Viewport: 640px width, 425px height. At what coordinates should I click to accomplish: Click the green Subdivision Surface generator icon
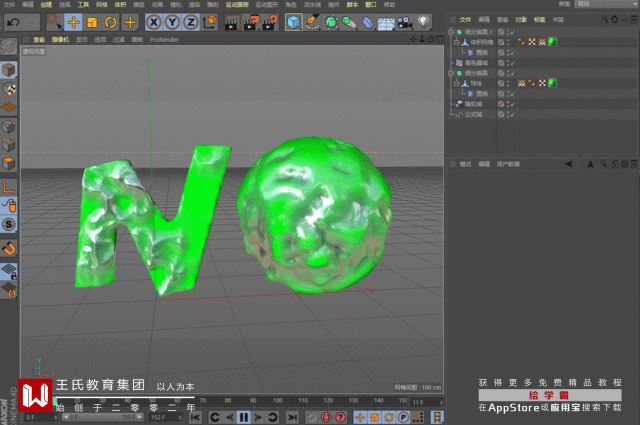pos(331,22)
